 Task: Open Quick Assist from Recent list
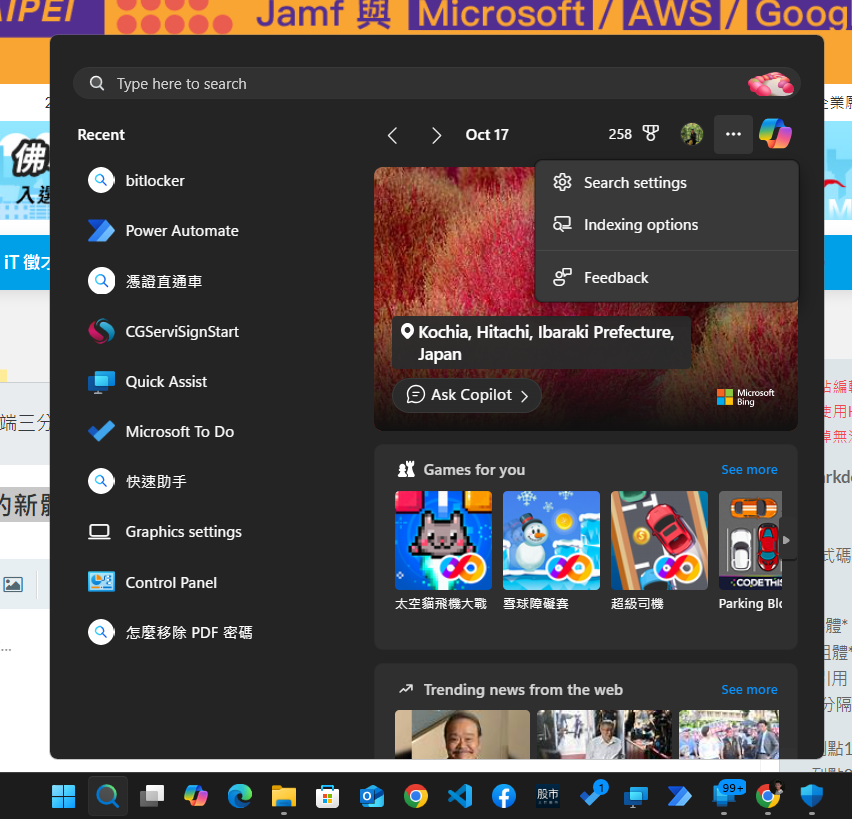[x=147, y=382]
